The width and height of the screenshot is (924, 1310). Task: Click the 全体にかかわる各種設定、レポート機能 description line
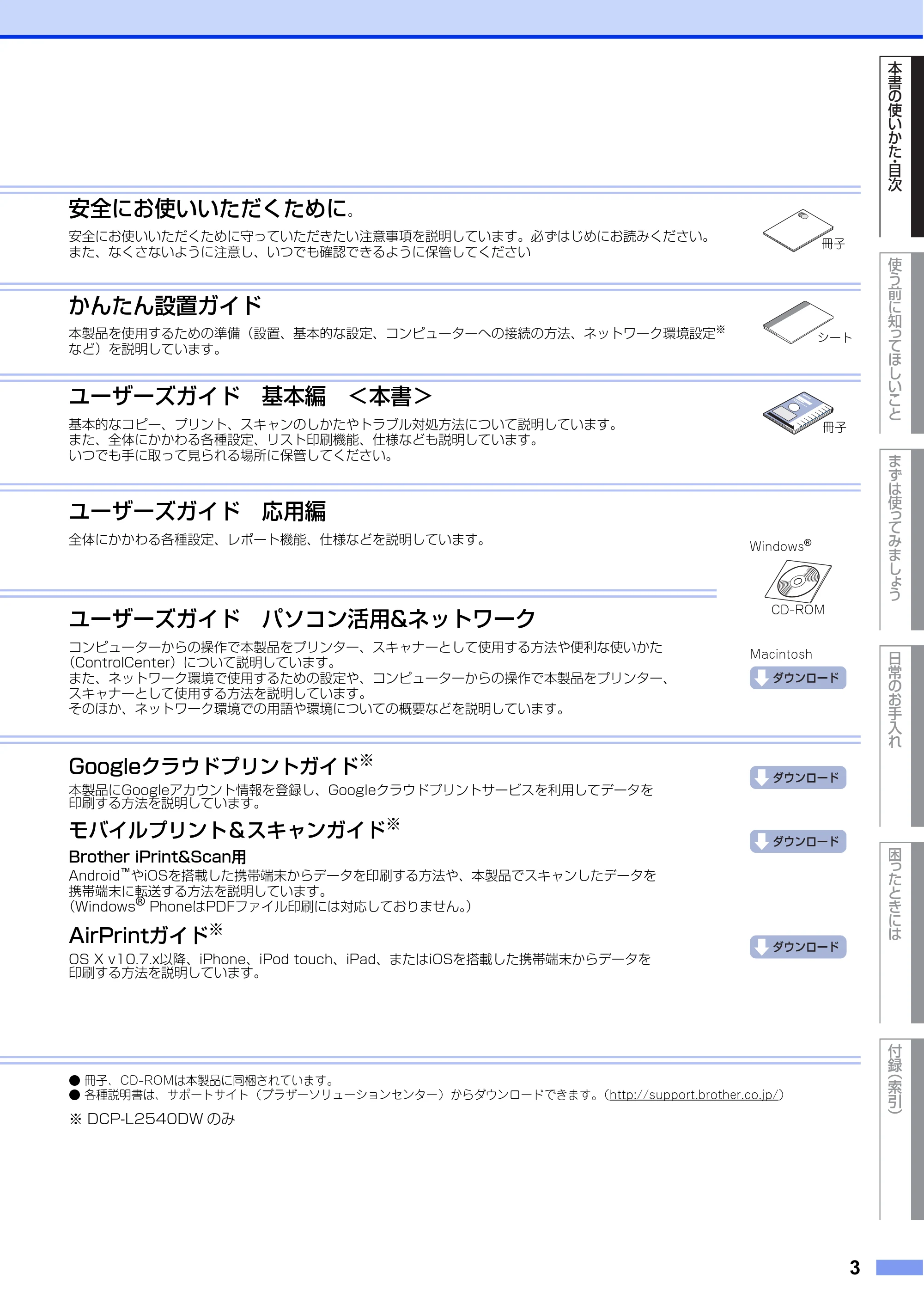[x=277, y=539]
